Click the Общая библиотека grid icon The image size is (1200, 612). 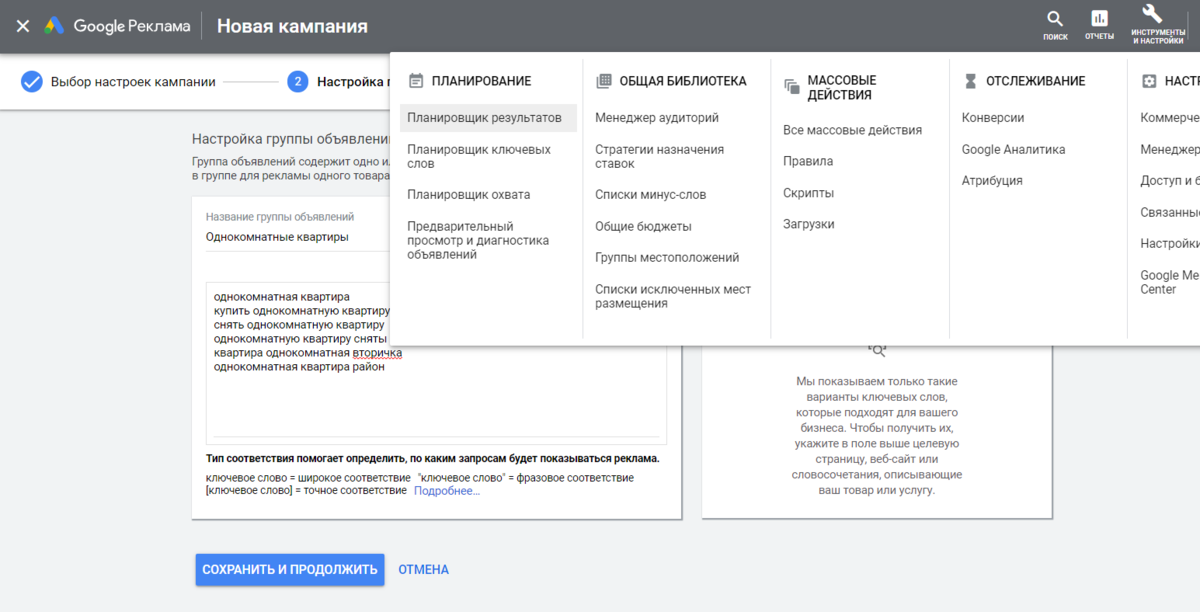click(603, 81)
